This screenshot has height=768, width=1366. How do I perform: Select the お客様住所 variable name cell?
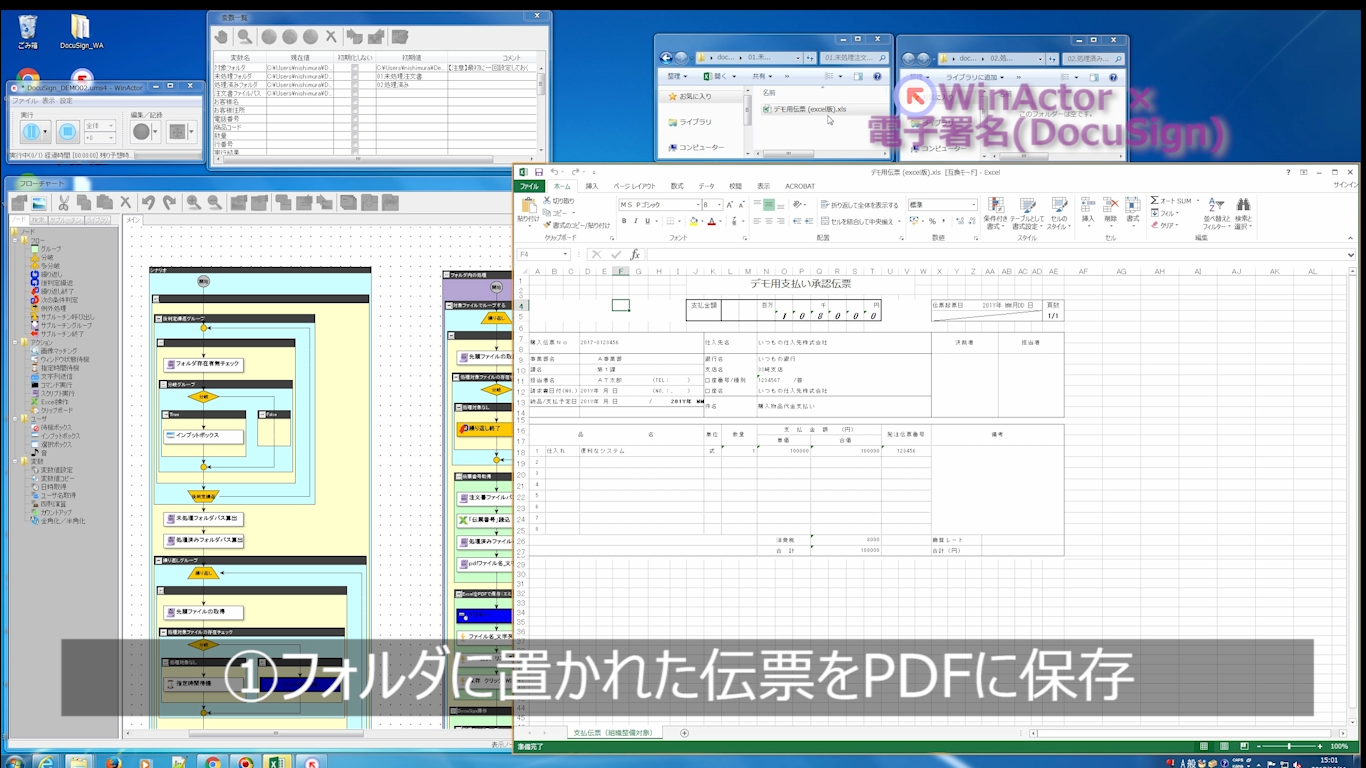(239, 110)
